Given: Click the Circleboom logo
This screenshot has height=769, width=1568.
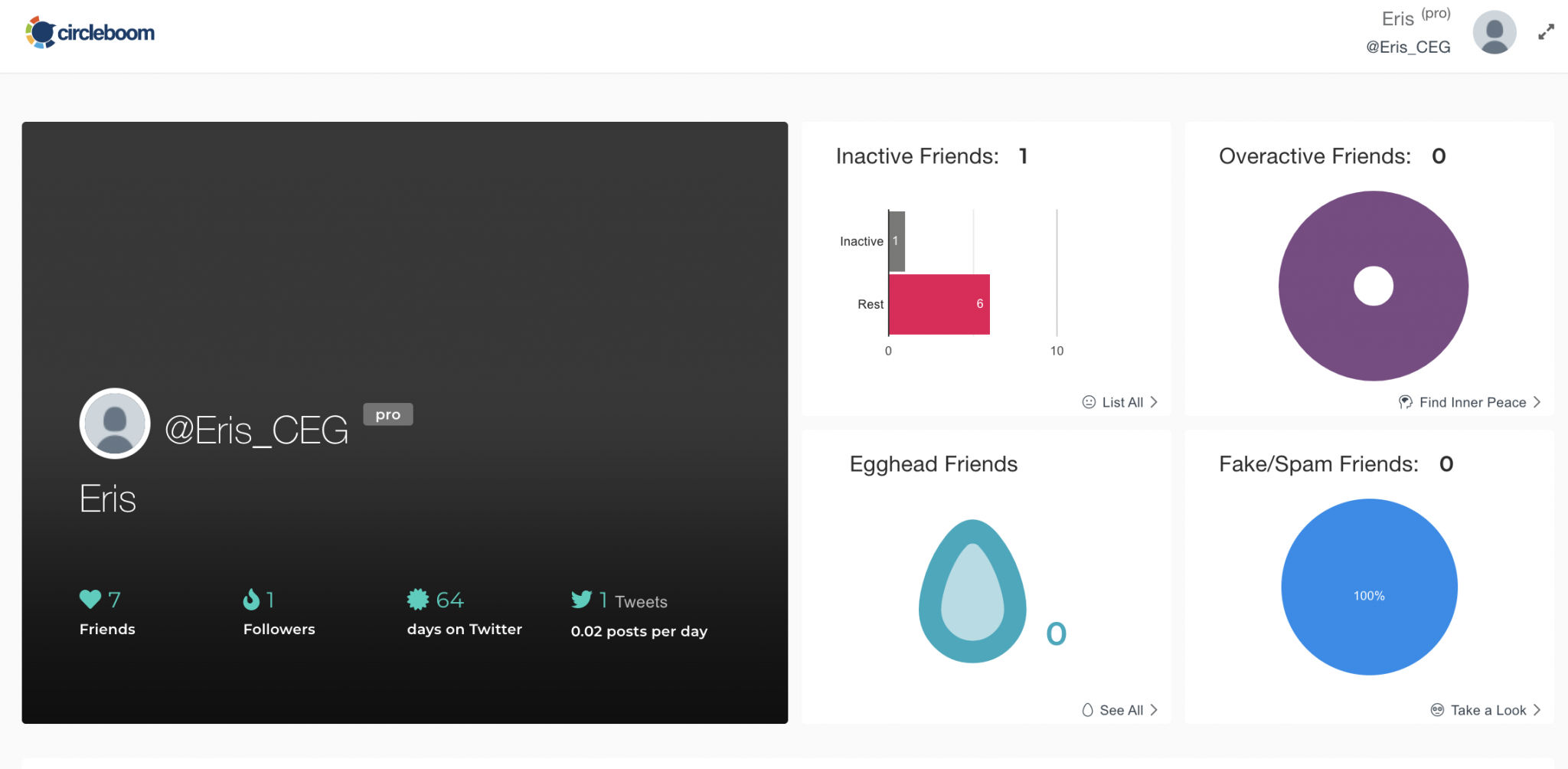Looking at the screenshot, I should point(90,33).
